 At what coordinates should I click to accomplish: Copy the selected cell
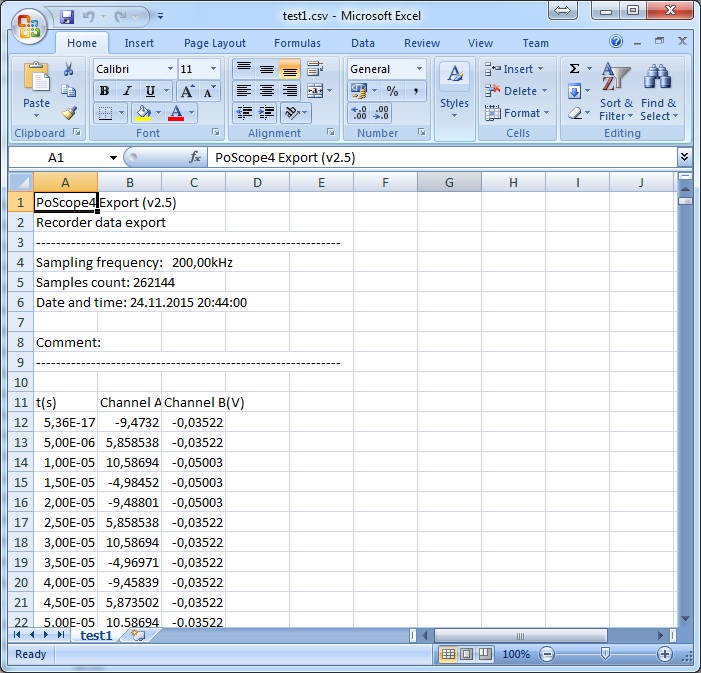[x=68, y=91]
